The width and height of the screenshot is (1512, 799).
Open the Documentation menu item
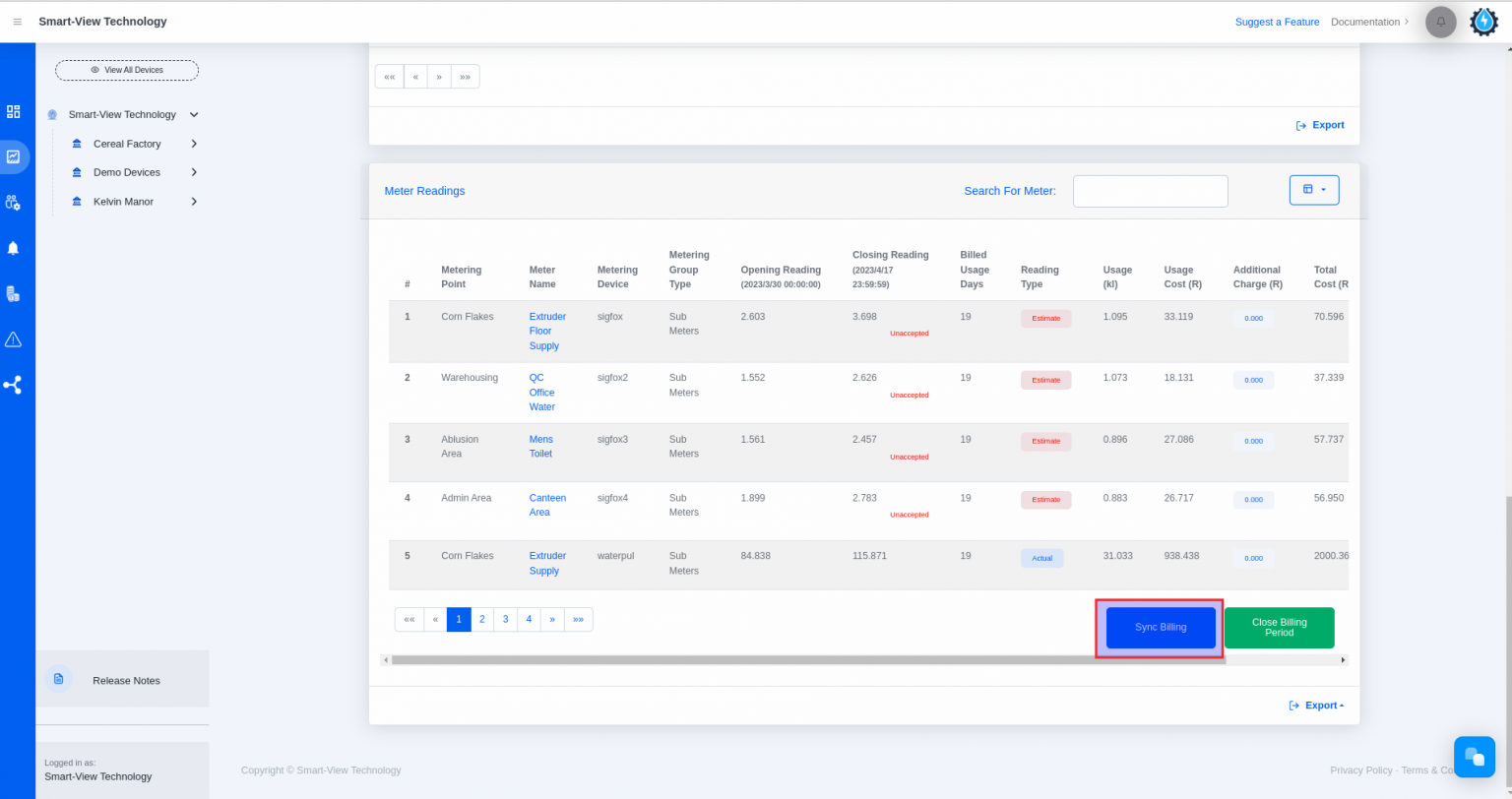(x=1366, y=22)
